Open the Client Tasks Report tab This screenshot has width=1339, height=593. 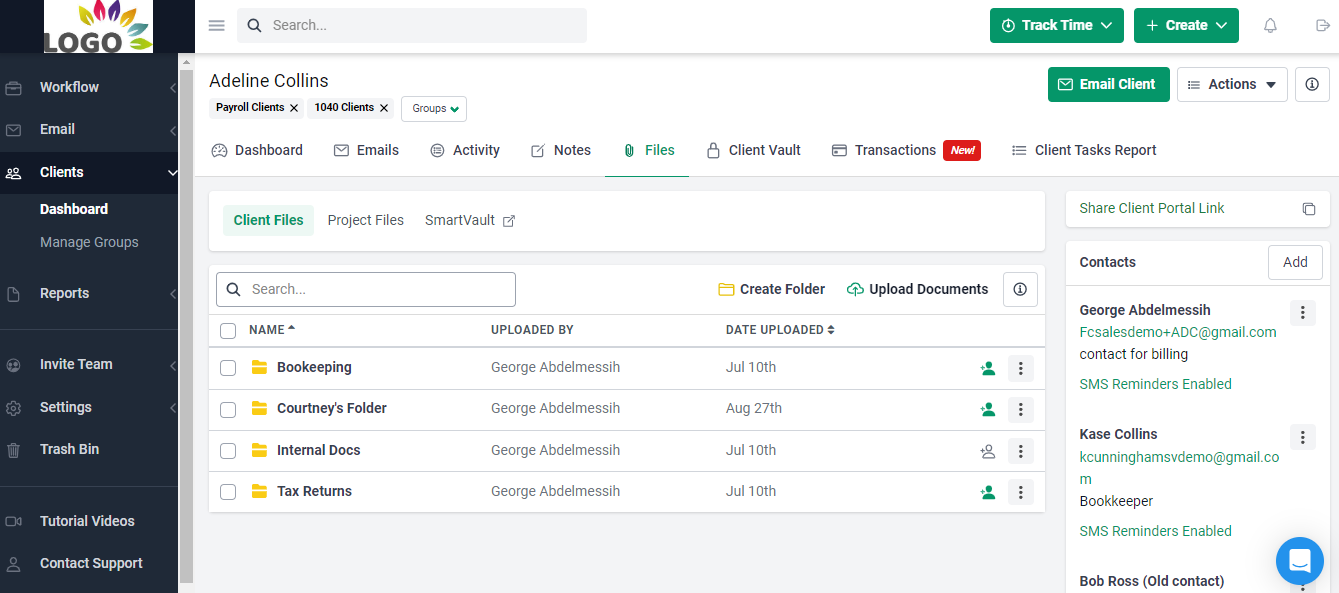(x=1084, y=150)
